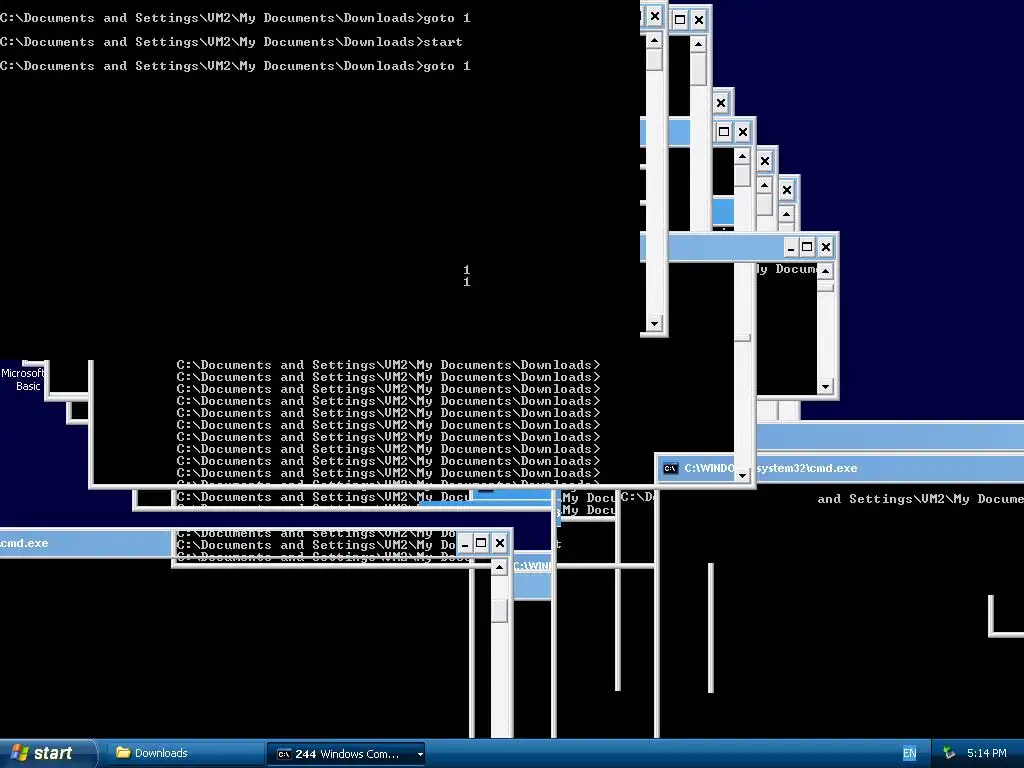Click the tray icon beside the clock
The width and height of the screenshot is (1024, 768).
tap(949, 753)
